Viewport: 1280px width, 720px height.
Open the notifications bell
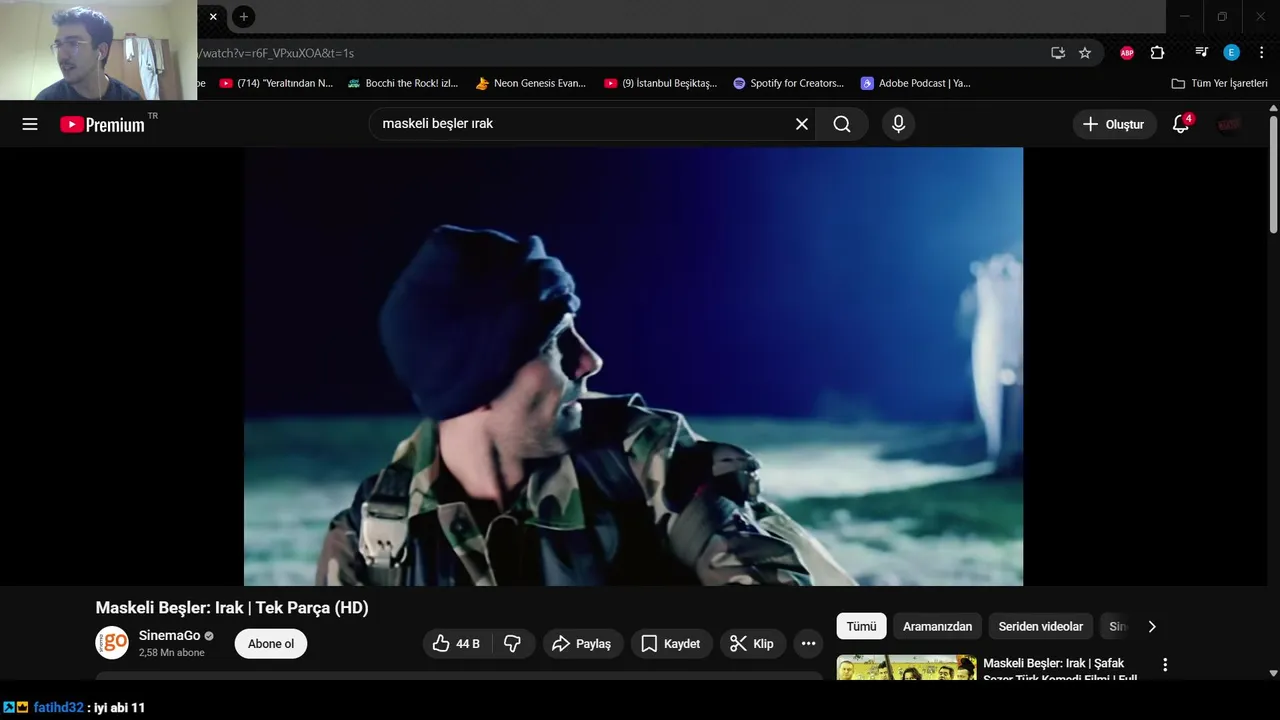point(1181,124)
